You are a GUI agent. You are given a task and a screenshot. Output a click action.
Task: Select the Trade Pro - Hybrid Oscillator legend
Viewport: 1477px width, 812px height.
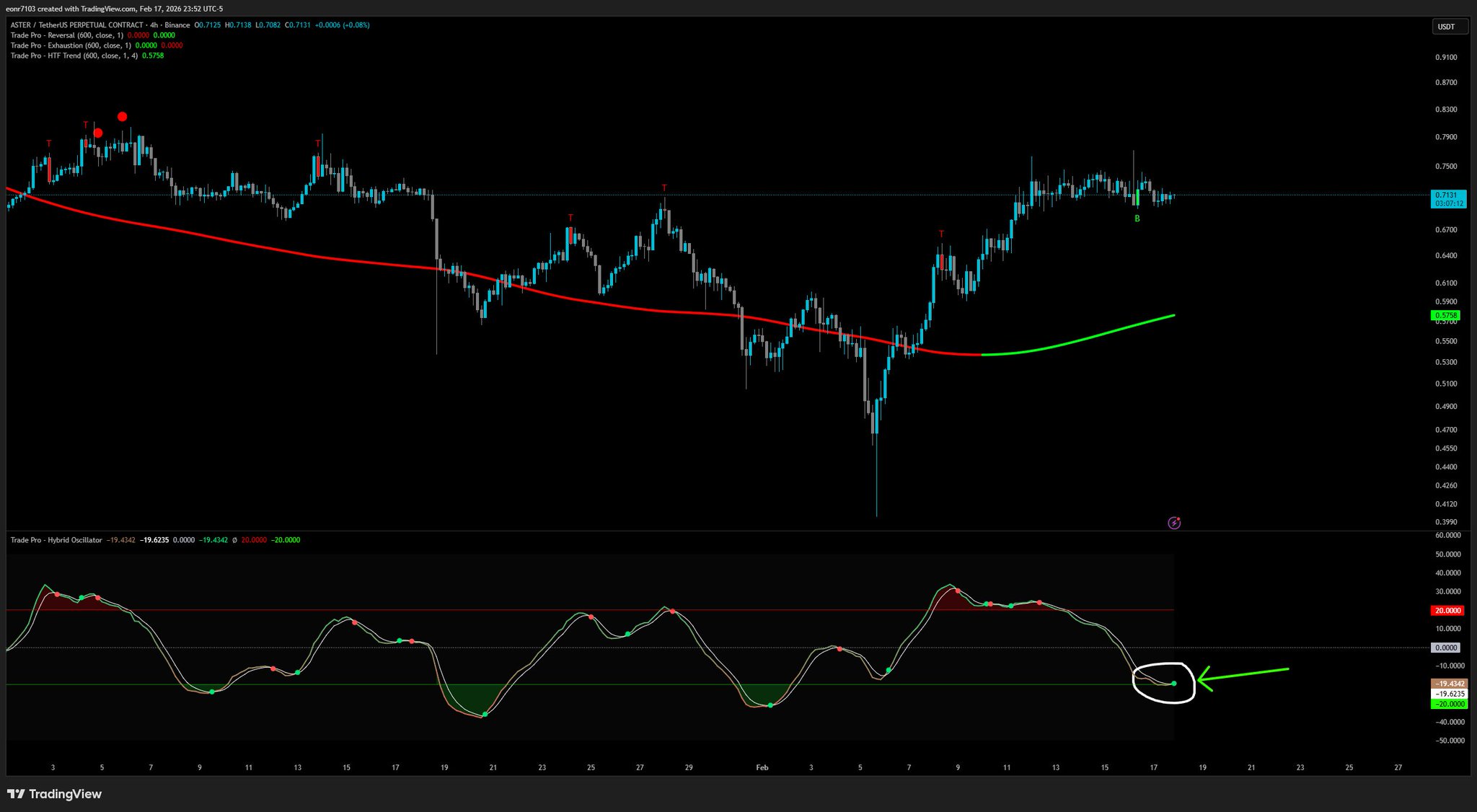[x=56, y=540]
